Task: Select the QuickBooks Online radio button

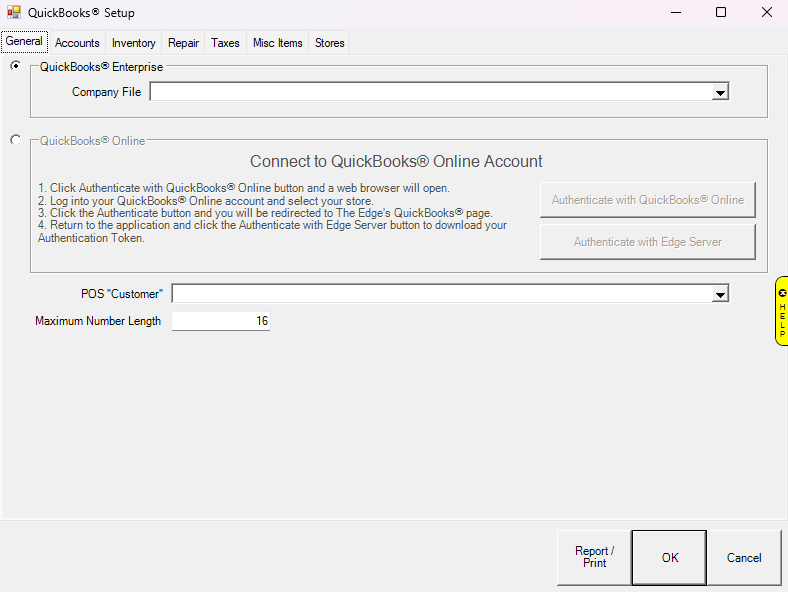Action: [x=15, y=140]
